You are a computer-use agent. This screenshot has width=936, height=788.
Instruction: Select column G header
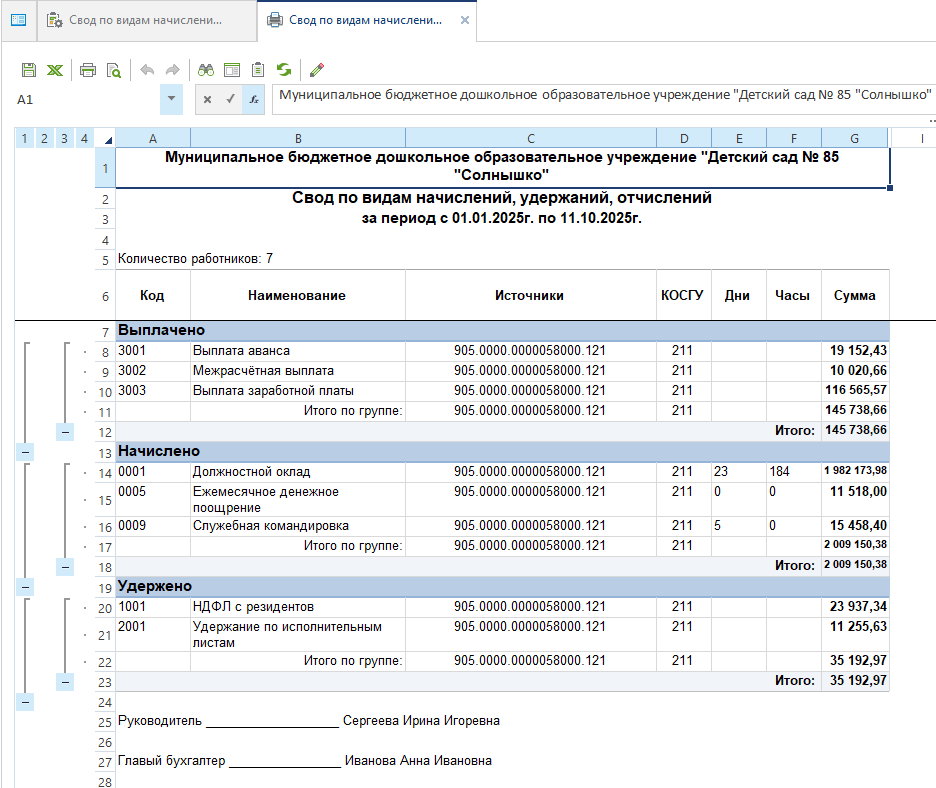tap(854, 138)
